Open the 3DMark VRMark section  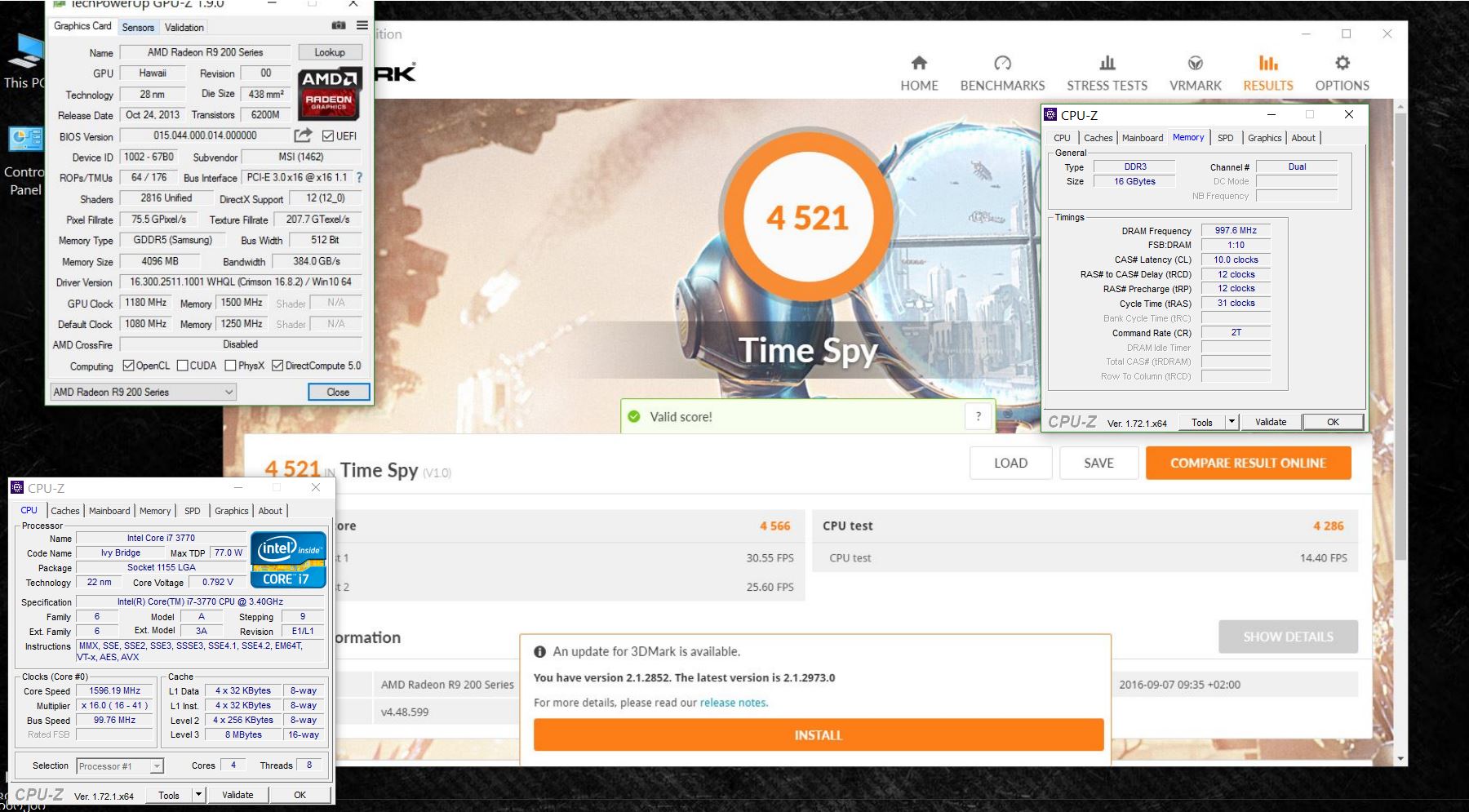pos(1196,73)
